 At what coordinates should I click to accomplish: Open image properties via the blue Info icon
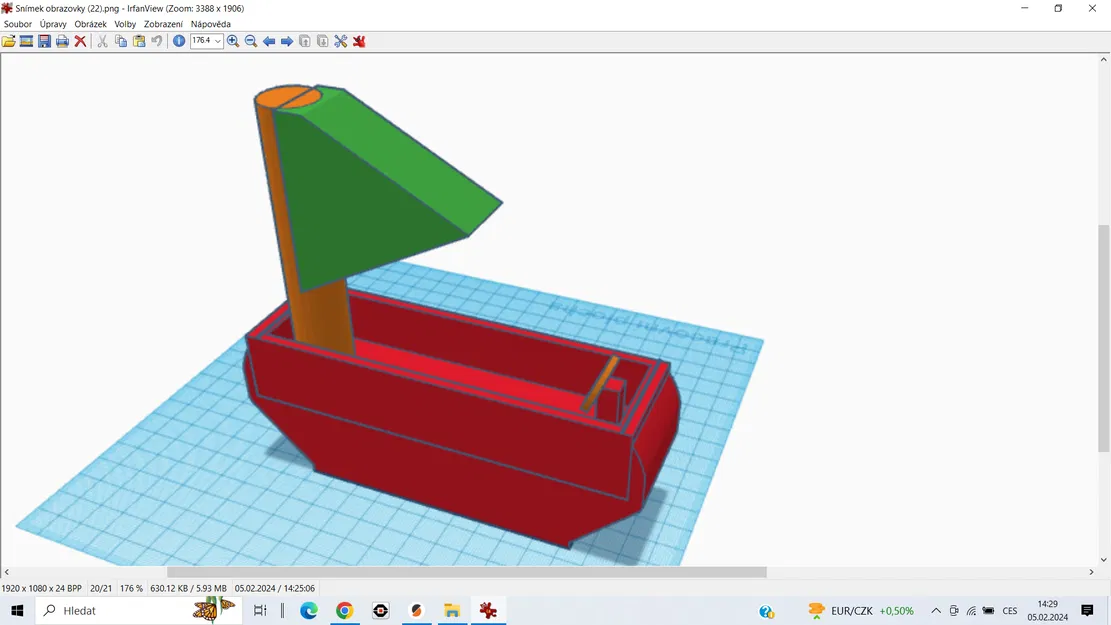(x=177, y=41)
